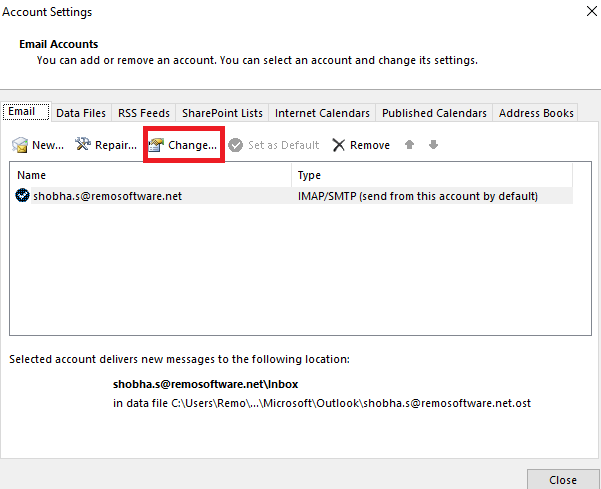Click the Set as Default checkmark icon

click(x=235, y=145)
